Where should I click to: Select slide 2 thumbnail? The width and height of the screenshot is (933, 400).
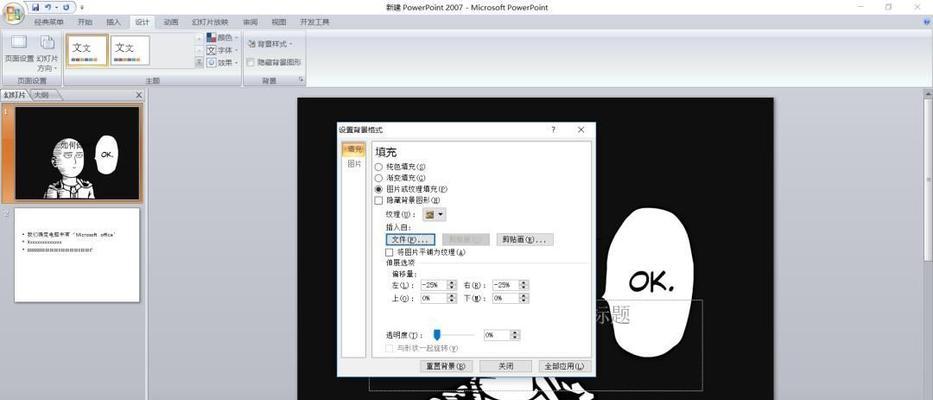point(77,255)
